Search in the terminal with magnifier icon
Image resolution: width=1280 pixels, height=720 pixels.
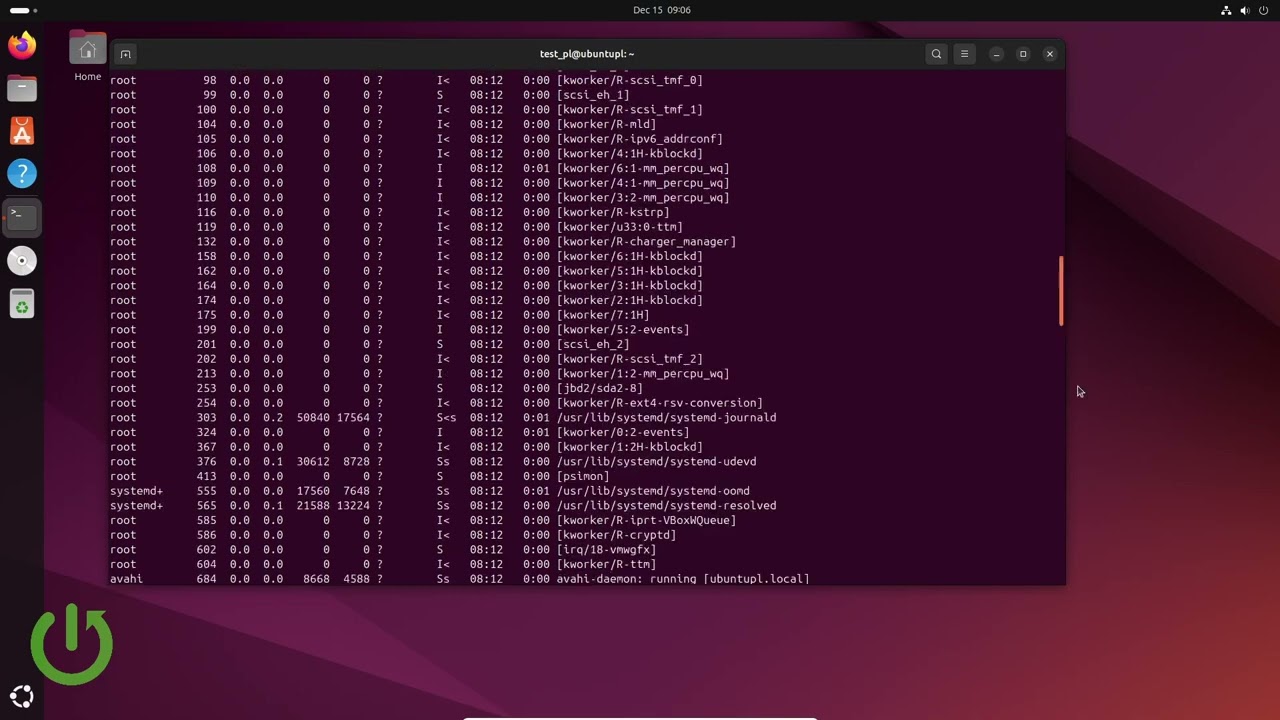point(936,54)
